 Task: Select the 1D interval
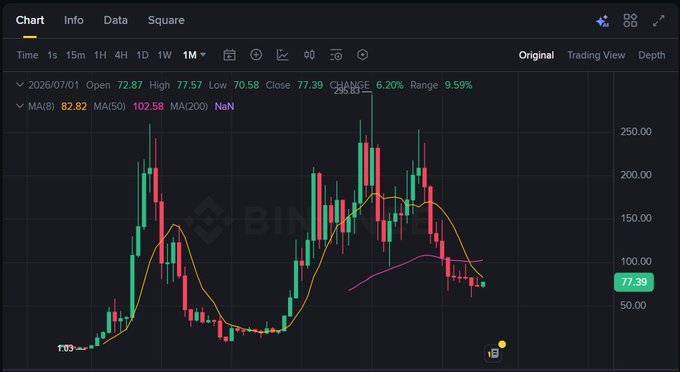coord(142,55)
